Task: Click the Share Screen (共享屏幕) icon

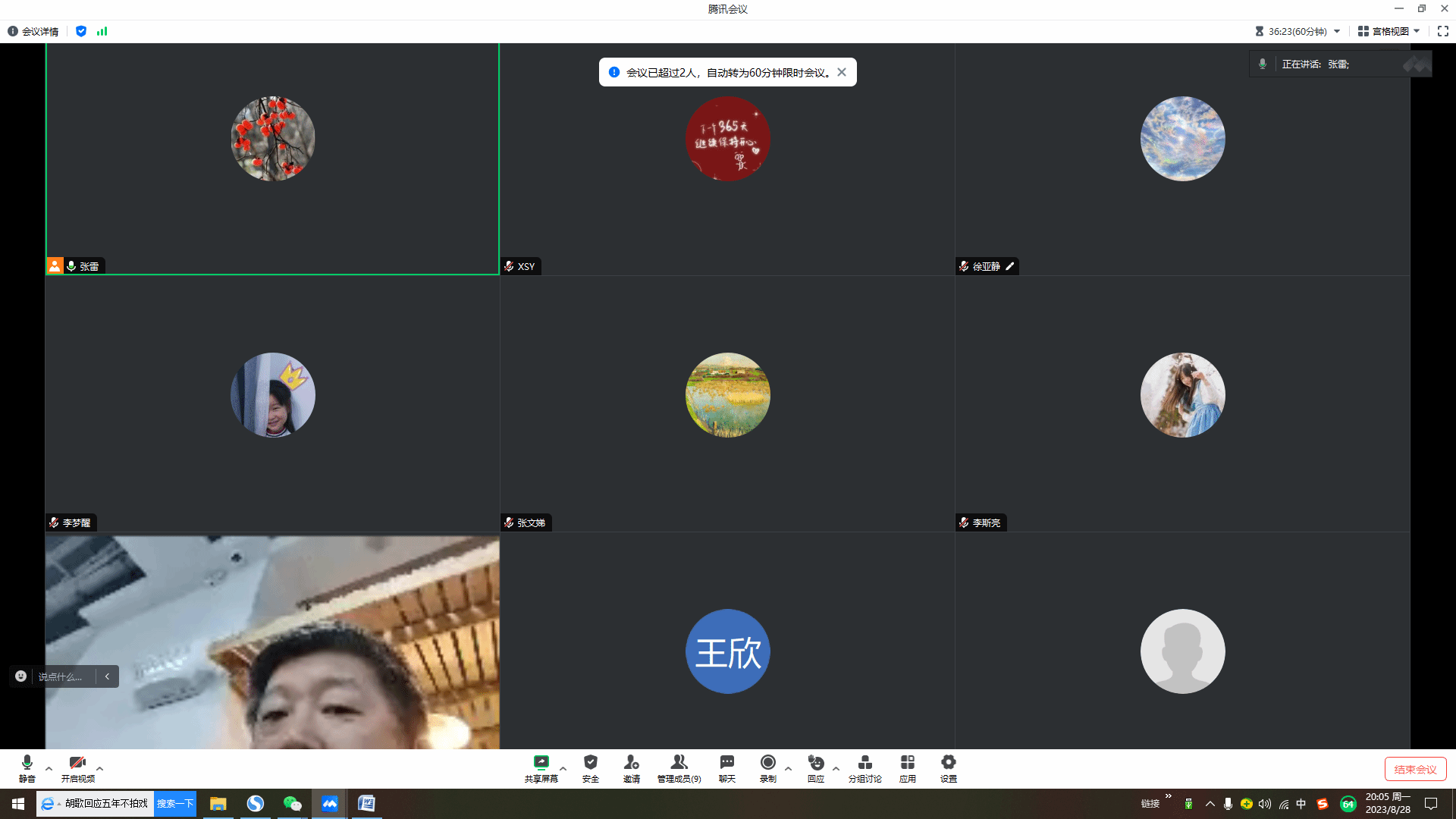Action: [x=541, y=763]
